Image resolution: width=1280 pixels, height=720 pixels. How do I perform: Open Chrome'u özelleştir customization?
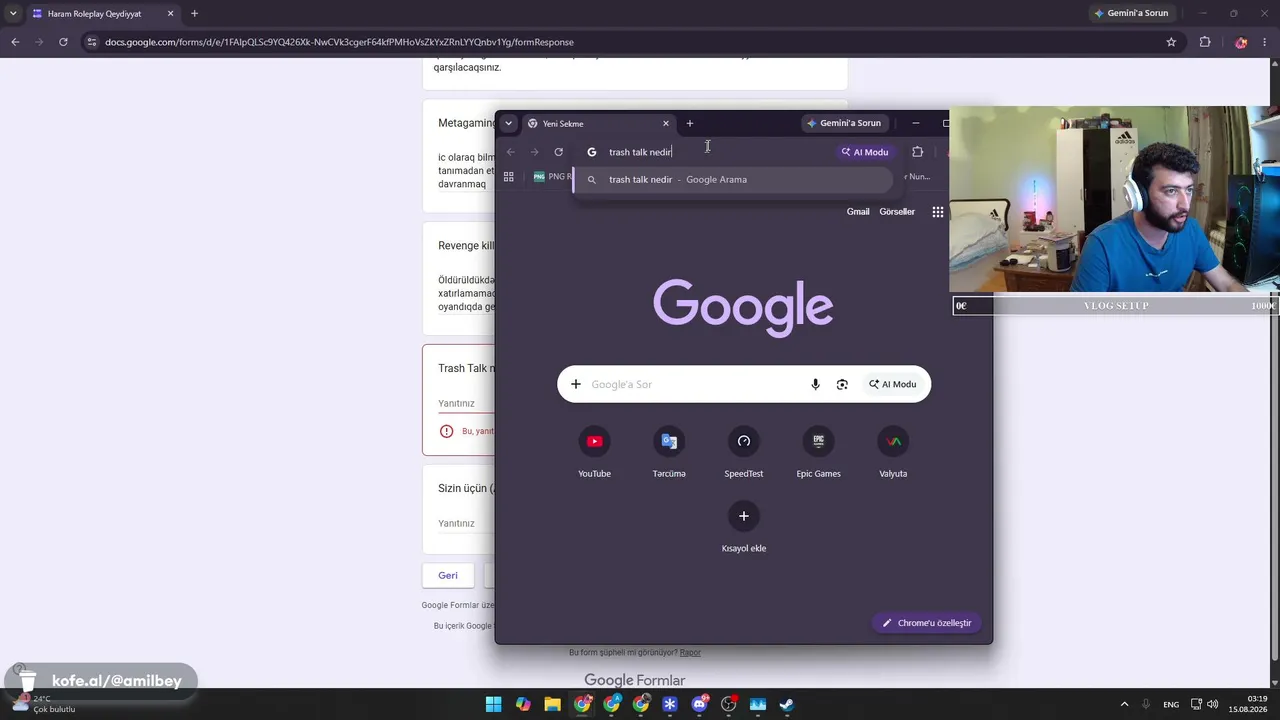[927, 623]
